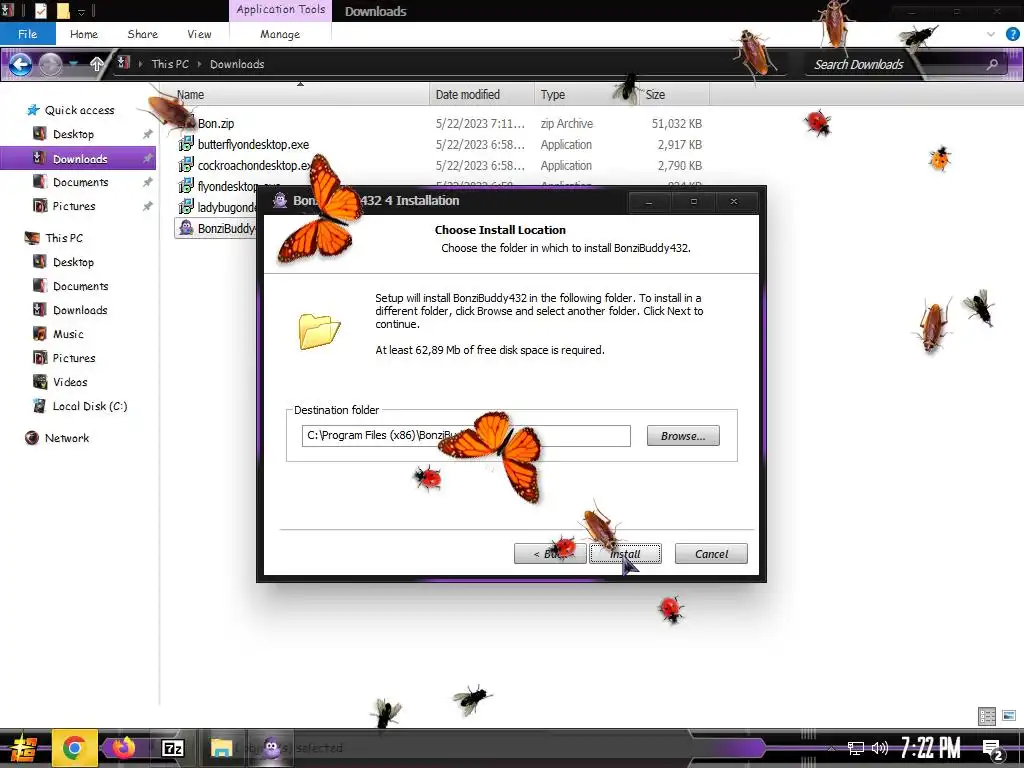Click the Back navigation arrow

tap(20, 64)
